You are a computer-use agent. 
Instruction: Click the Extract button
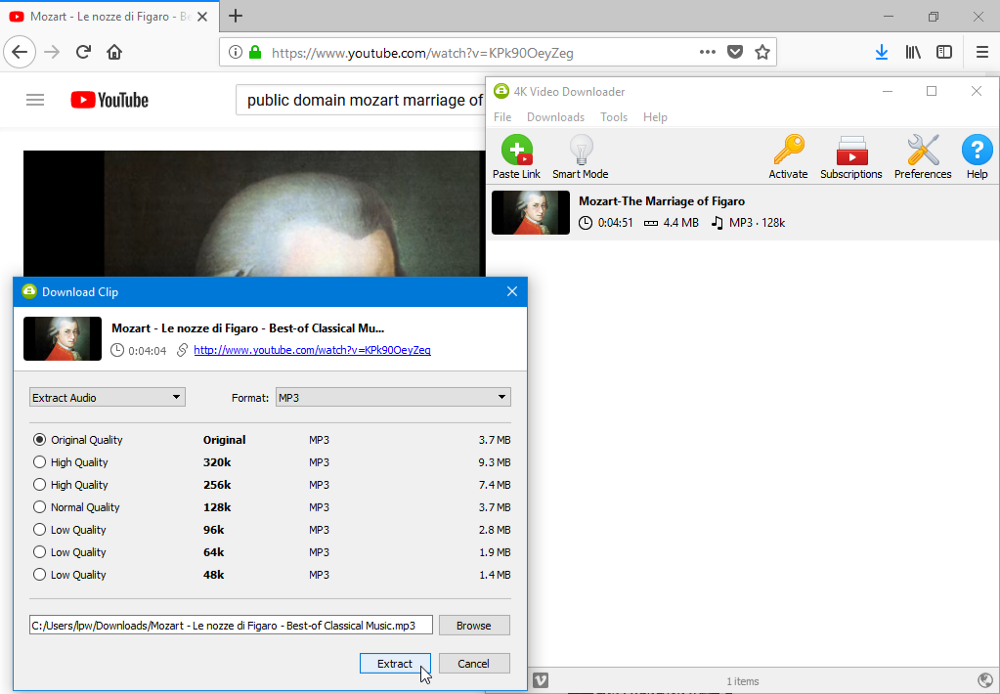395,663
